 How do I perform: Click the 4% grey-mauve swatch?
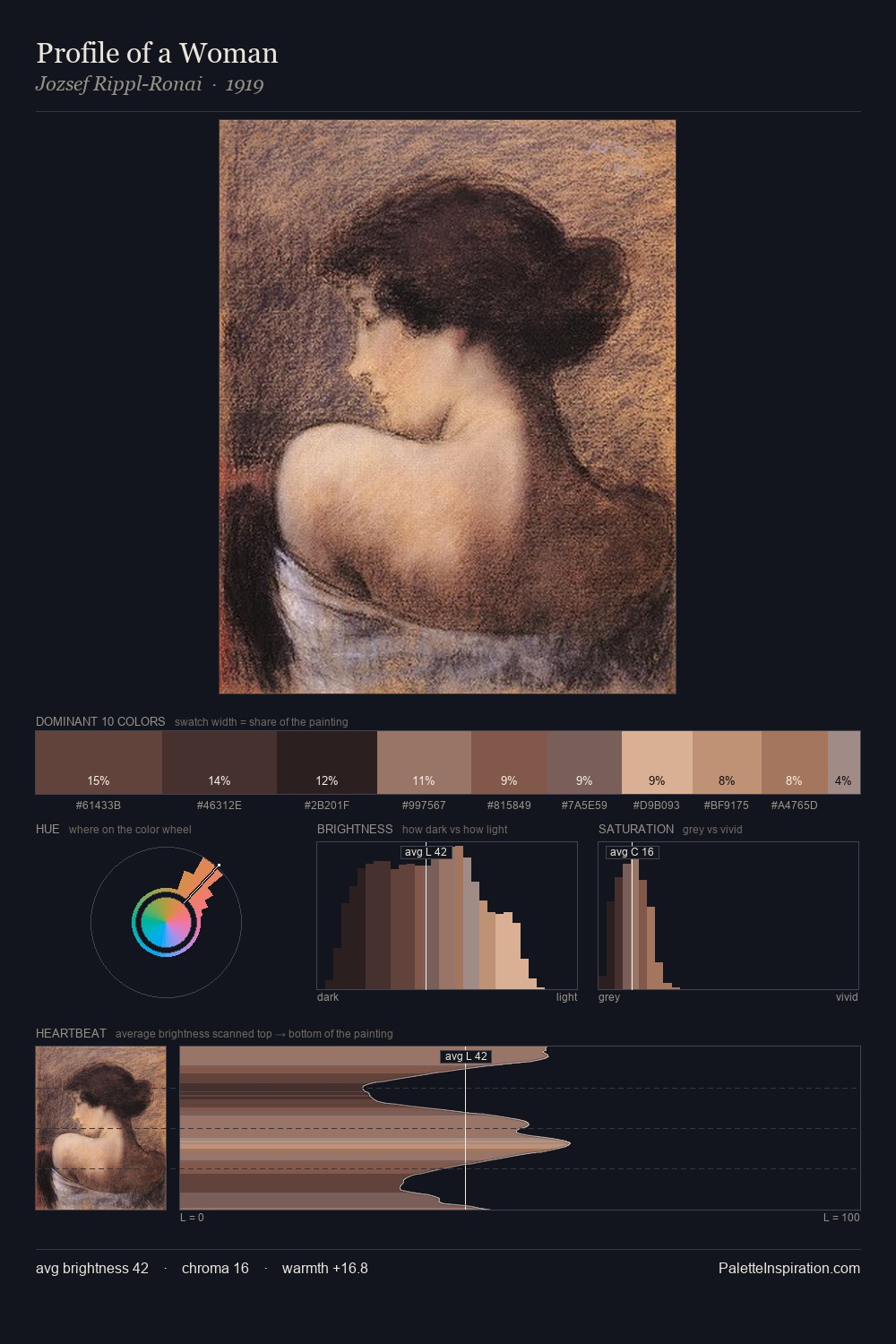844,762
